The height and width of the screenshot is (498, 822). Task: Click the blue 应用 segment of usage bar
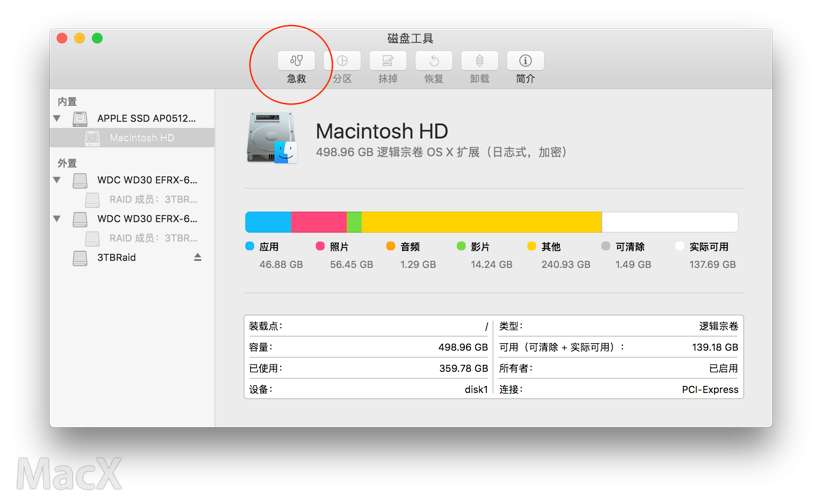click(268, 222)
